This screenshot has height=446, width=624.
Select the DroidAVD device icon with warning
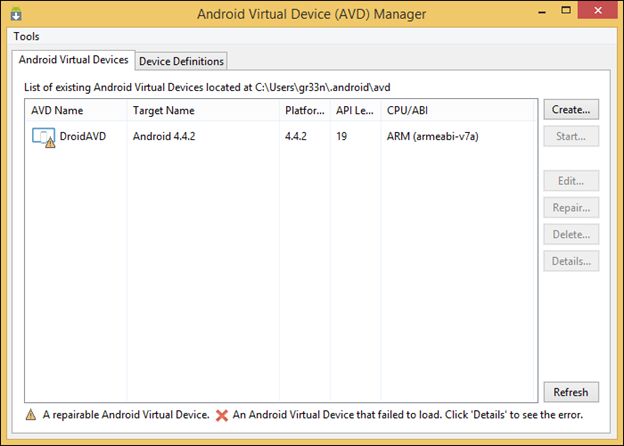(44, 138)
